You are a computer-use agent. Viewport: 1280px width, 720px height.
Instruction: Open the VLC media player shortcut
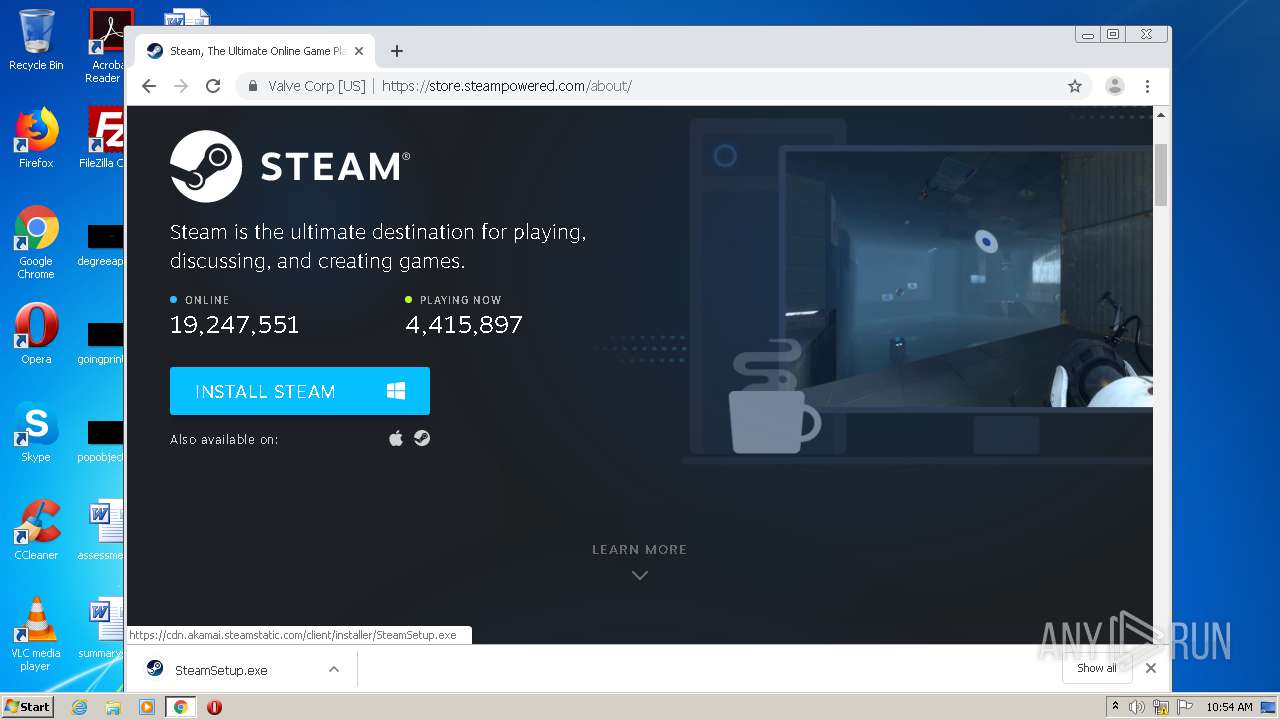point(36,634)
